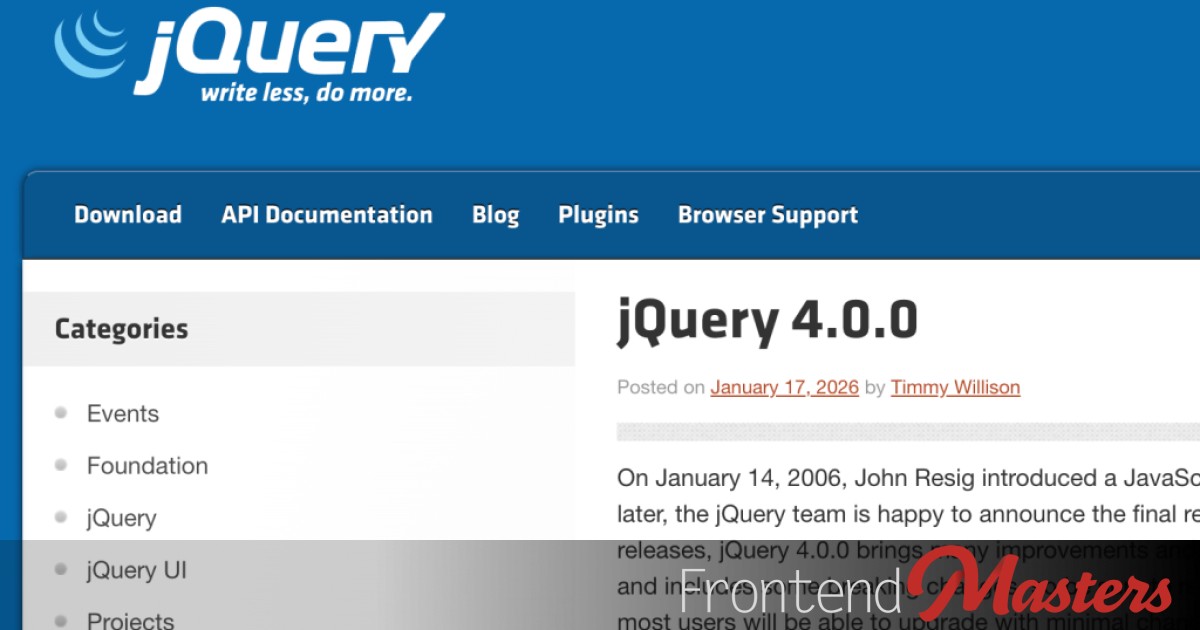
Task: Open the Plugins navigation item
Action: [597, 214]
